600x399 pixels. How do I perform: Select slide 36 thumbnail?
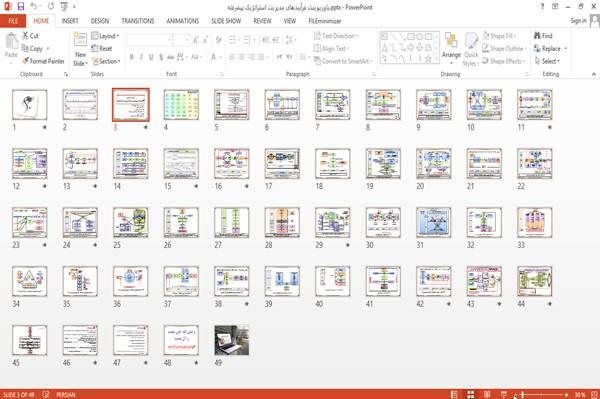coord(130,282)
